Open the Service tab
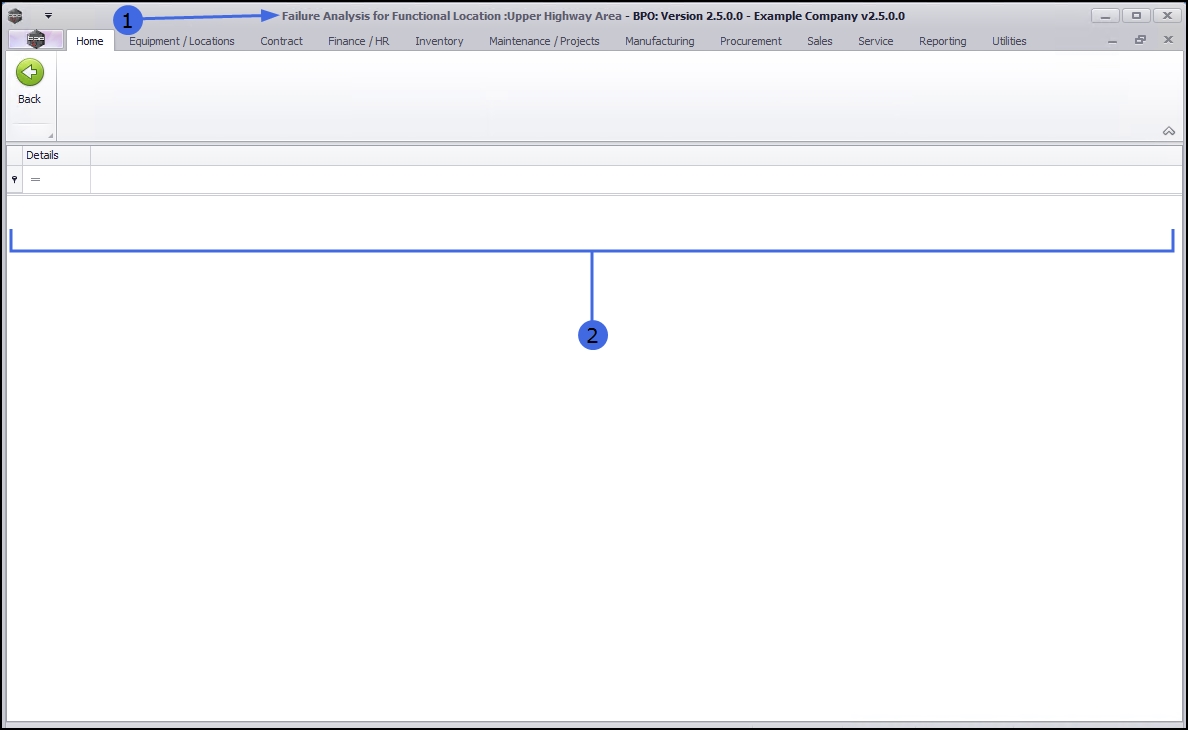The height and width of the screenshot is (730, 1188). coord(875,41)
